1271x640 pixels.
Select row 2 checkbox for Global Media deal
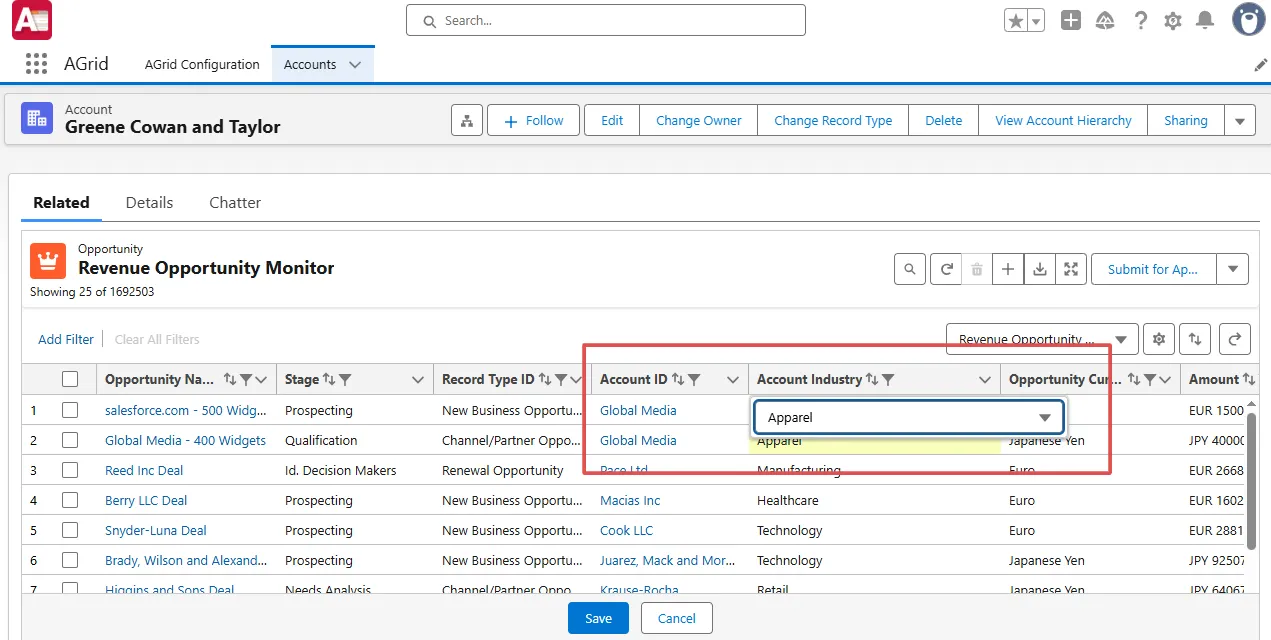70,440
